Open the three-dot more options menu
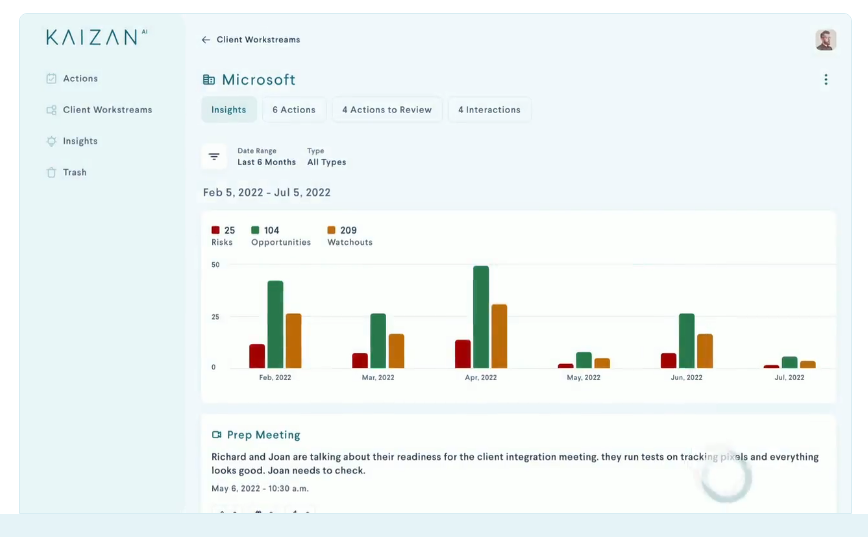Screen dimensions: 868x537 point(825,80)
